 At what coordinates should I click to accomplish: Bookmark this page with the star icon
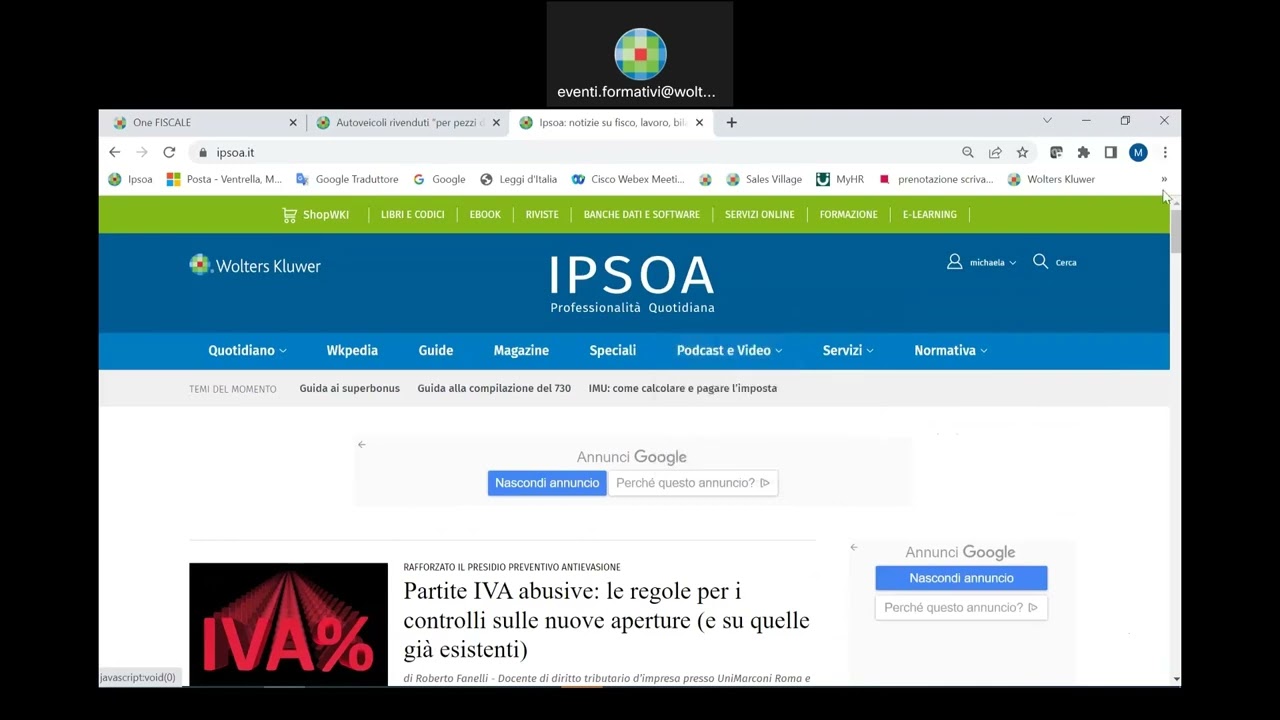pos(1022,152)
